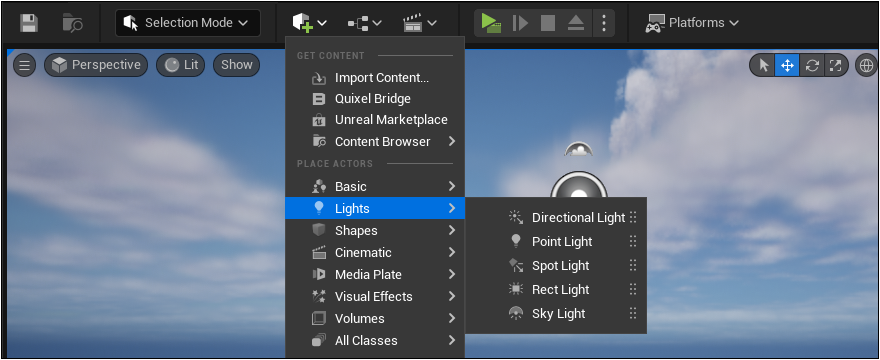The height and width of the screenshot is (360, 880).
Task: Open the Platforms dropdown
Action: (x=692, y=23)
